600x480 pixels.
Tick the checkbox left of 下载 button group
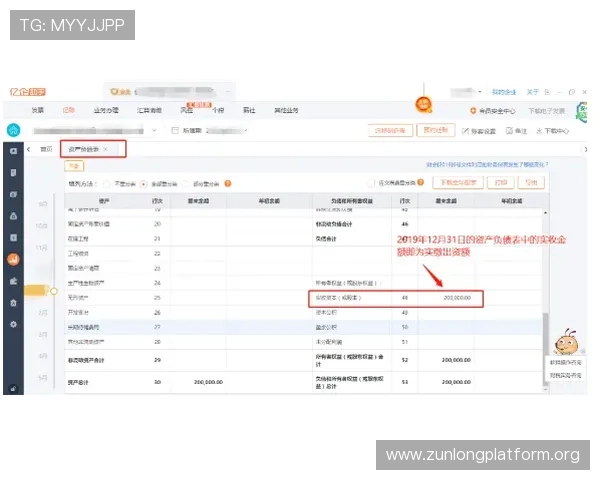tap(370, 183)
